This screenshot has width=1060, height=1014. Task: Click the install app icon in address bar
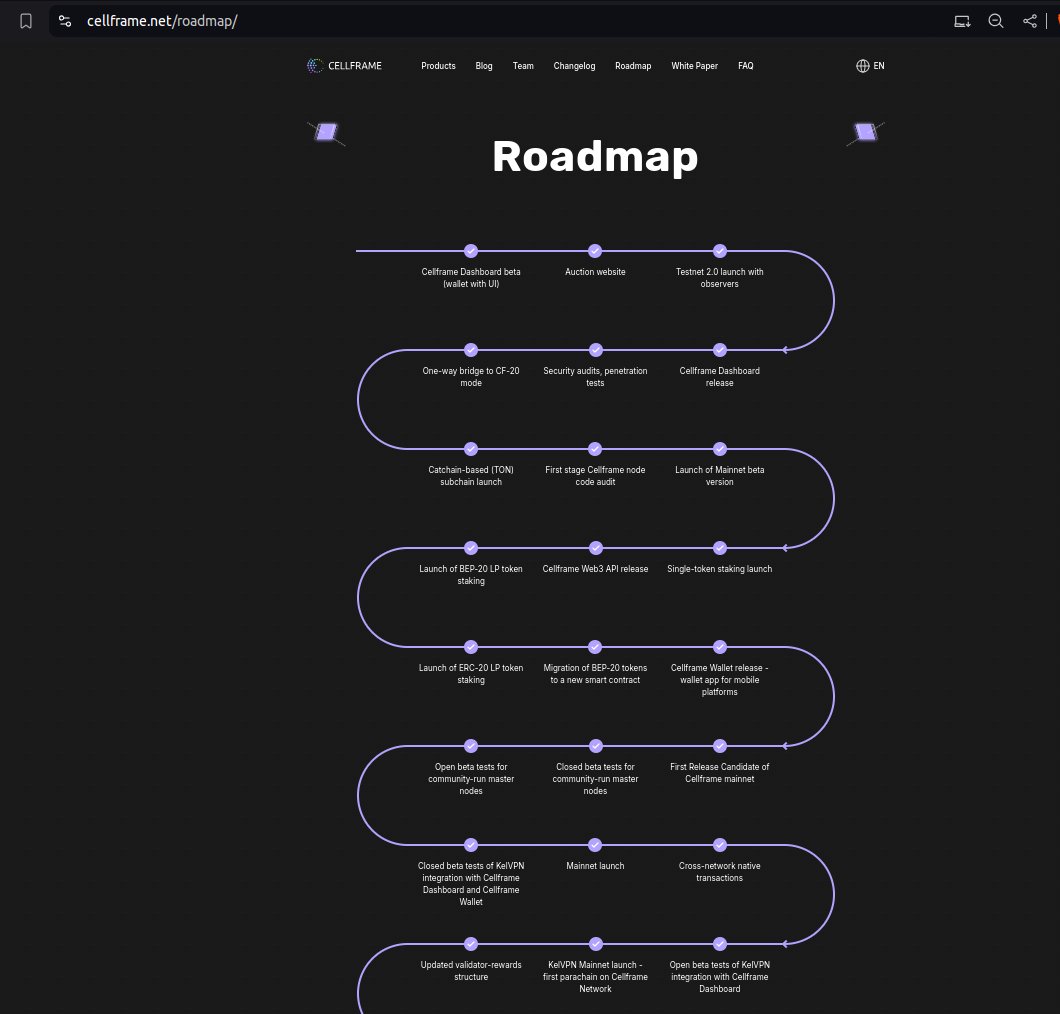tap(962, 21)
